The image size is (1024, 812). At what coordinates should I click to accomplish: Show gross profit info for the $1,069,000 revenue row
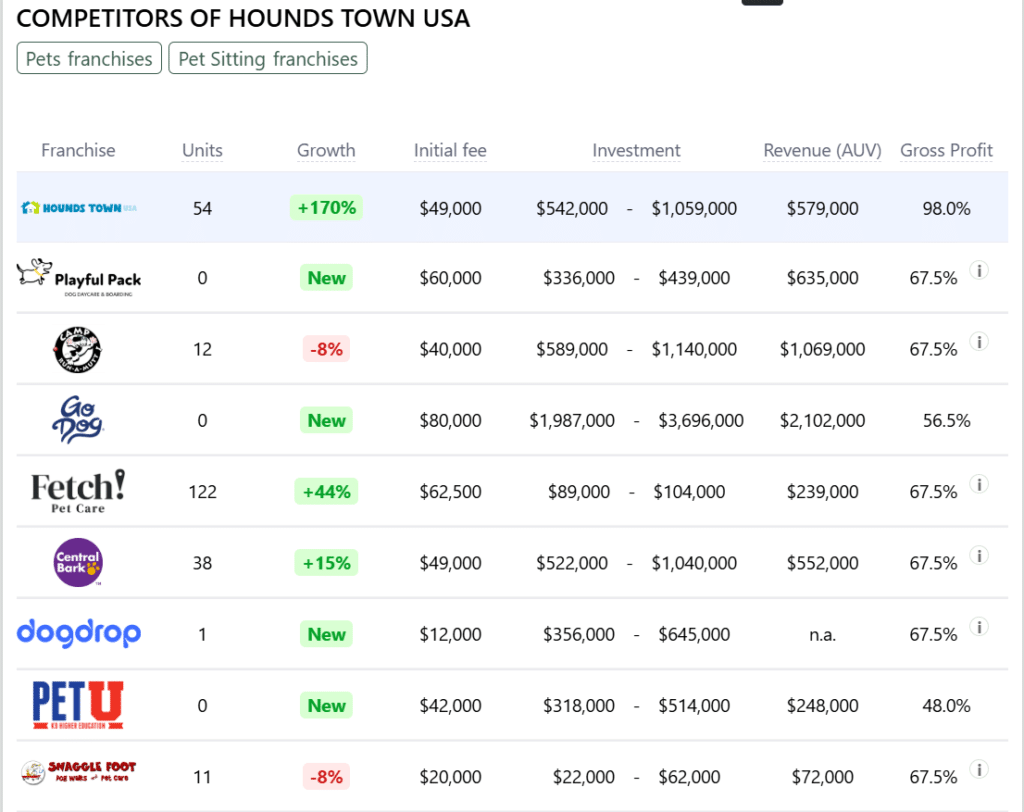pyautogui.click(x=978, y=342)
